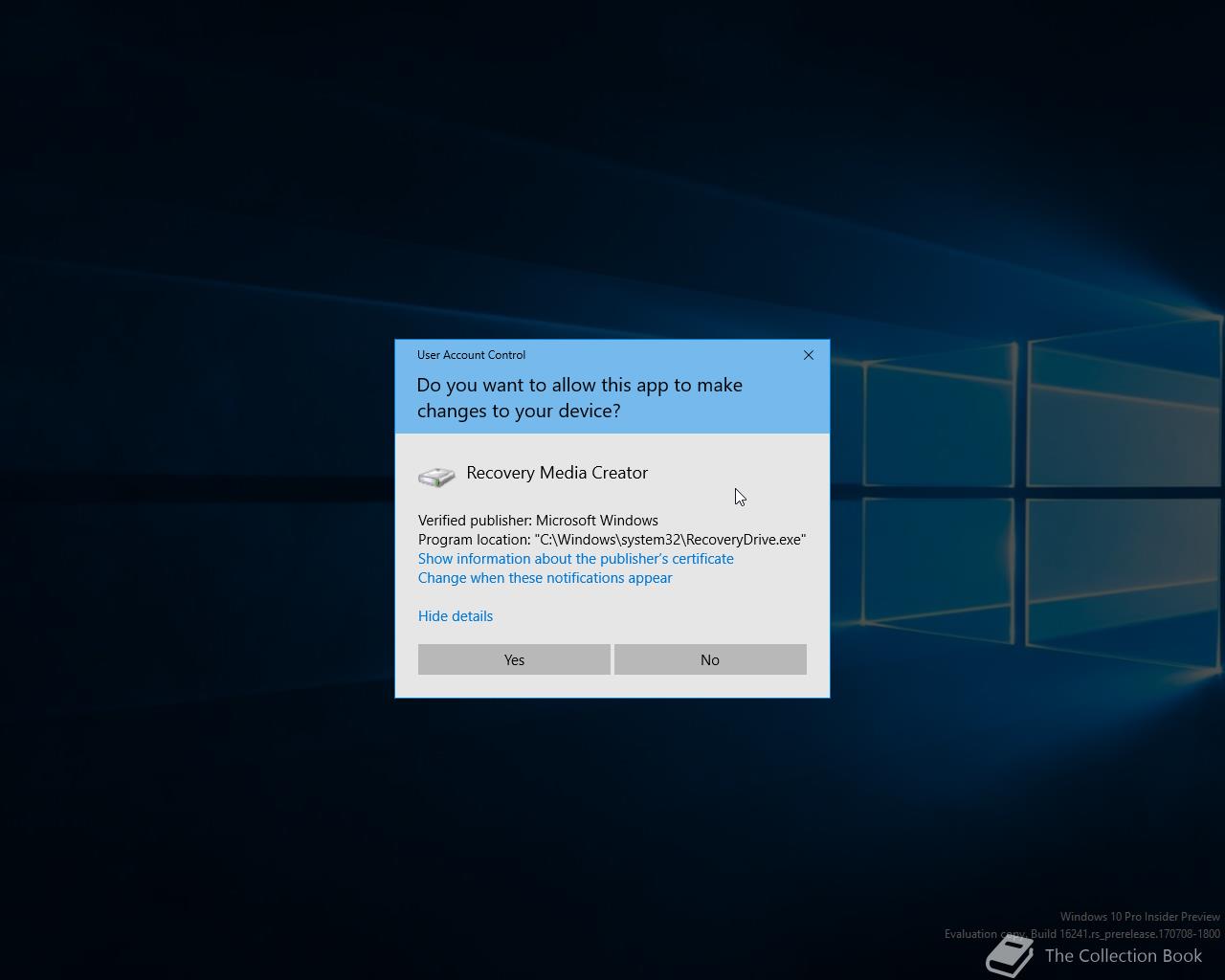
Task: Open publisher's certificate information link
Action: tap(576, 559)
